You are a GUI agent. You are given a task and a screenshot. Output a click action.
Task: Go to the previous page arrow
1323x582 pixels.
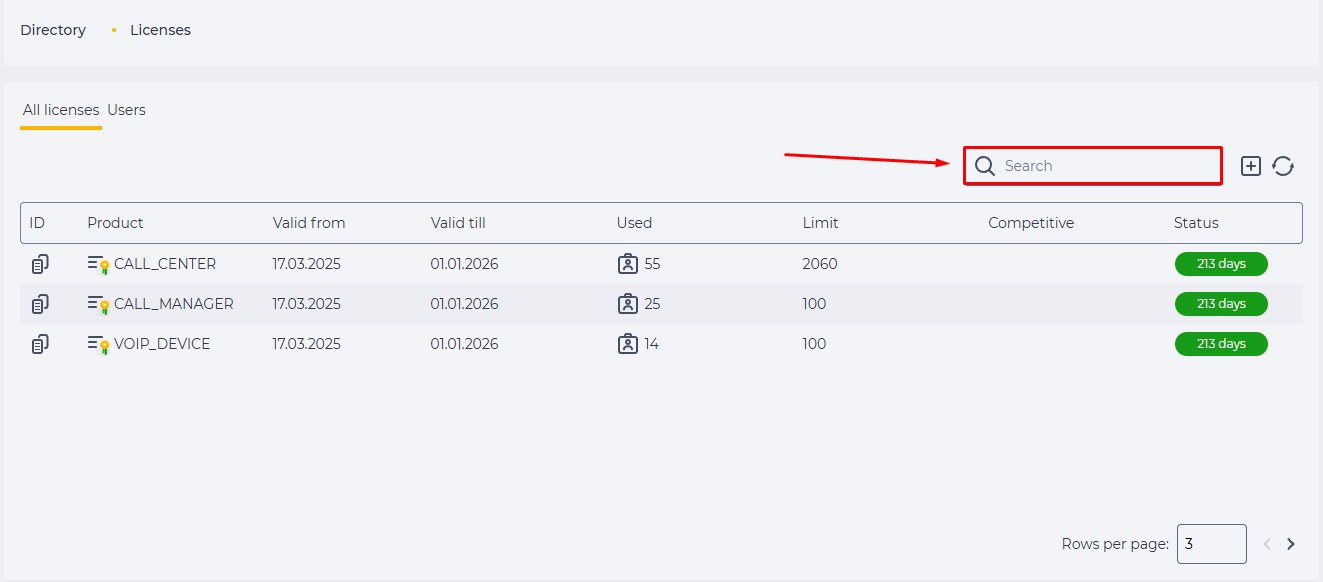pos(1267,544)
